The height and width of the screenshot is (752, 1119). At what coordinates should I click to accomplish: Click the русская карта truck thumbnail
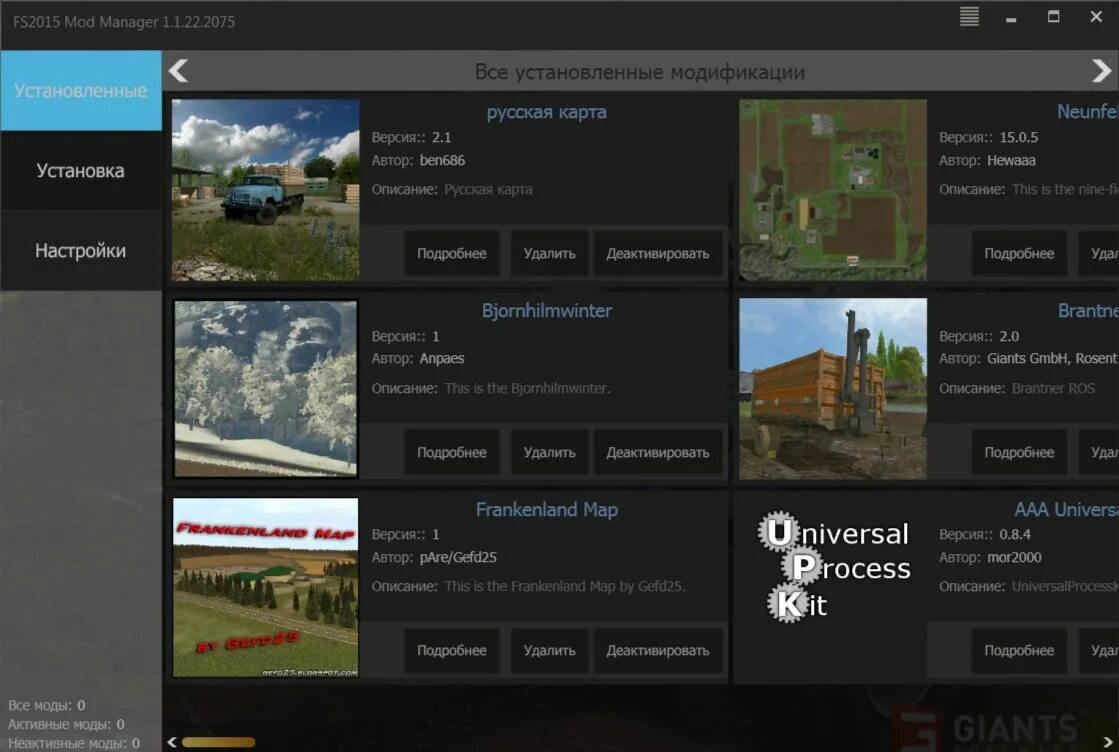265,190
